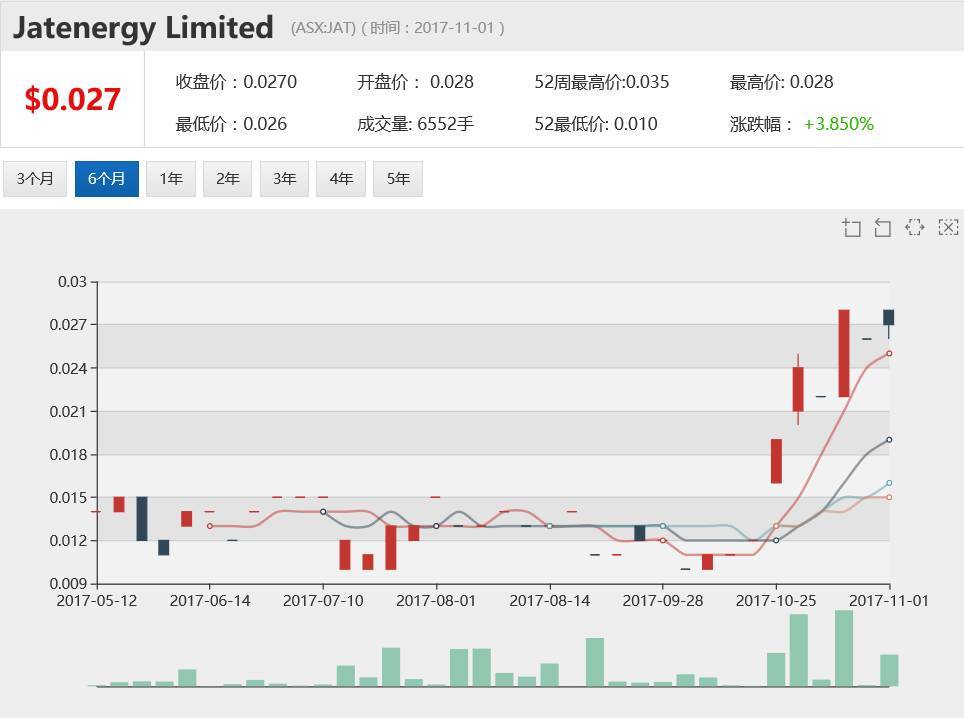Click the 0.012 y-axis label
964x718 pixels.
coord(68,540)
